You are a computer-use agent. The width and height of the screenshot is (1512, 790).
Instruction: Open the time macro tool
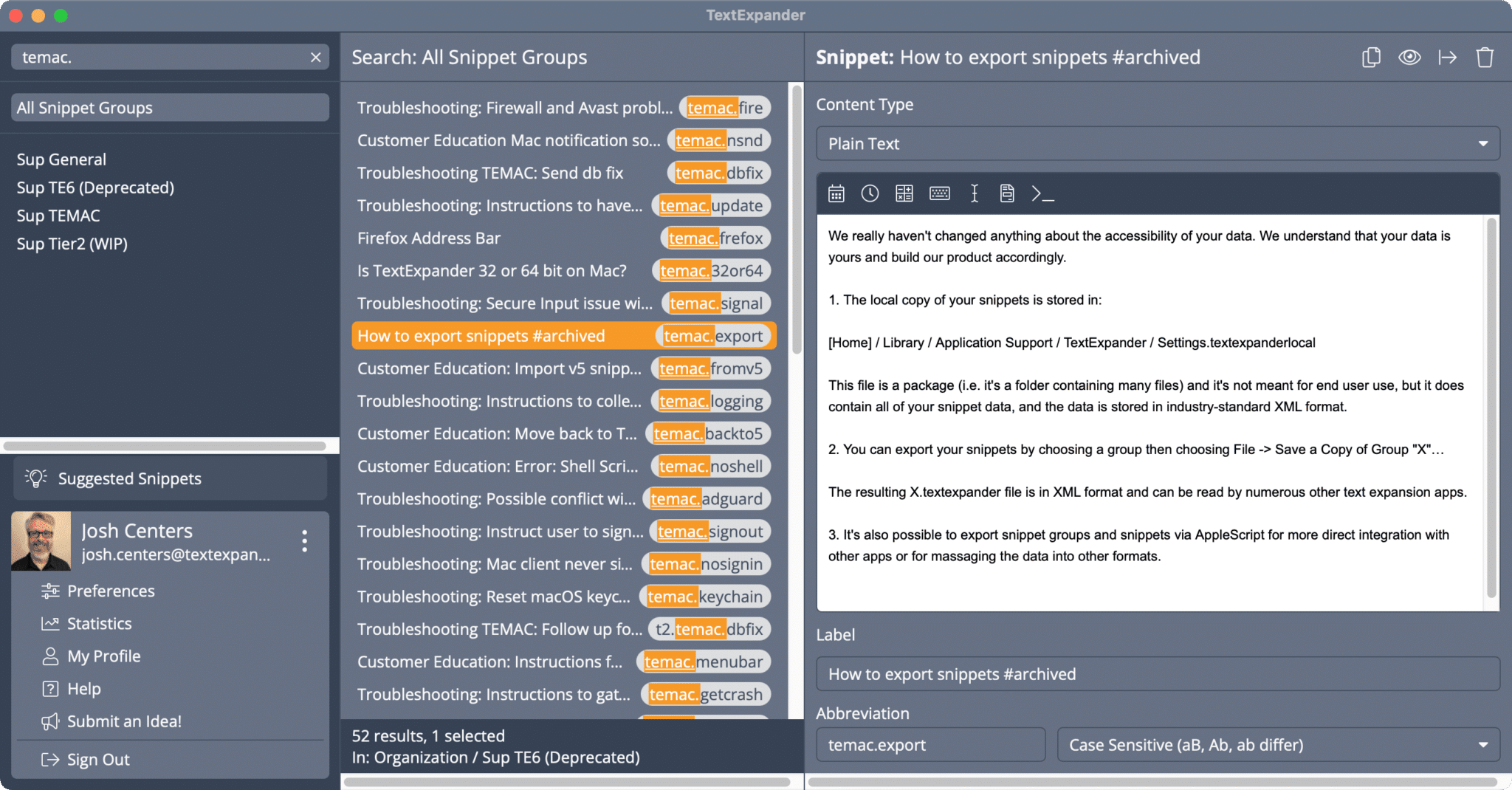click(870, 193)
